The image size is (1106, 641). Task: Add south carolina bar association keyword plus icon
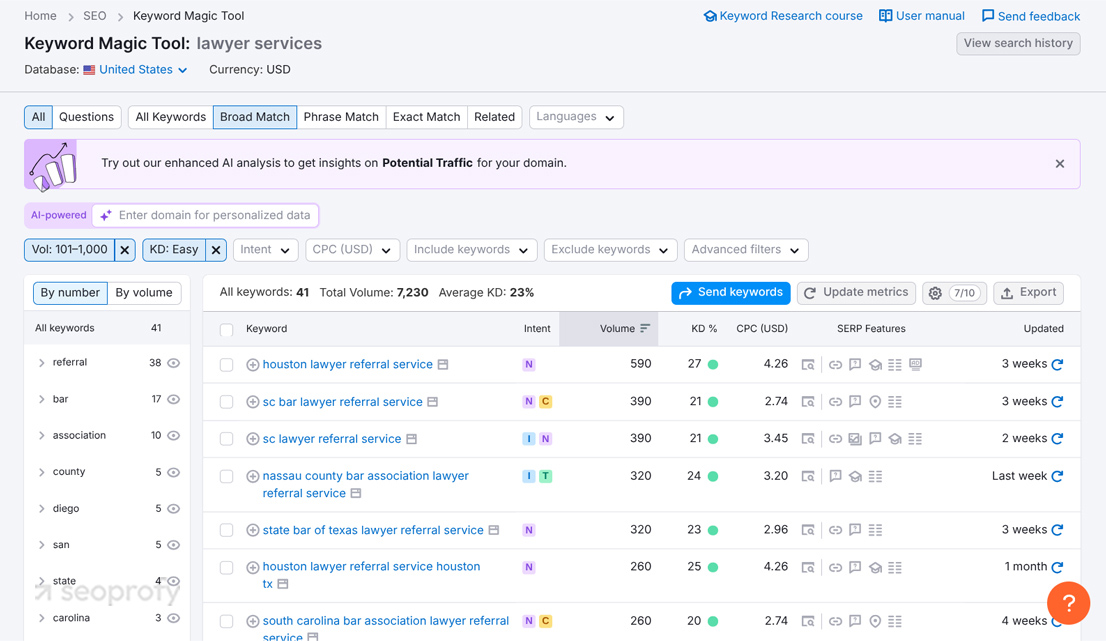pos(253,621)
